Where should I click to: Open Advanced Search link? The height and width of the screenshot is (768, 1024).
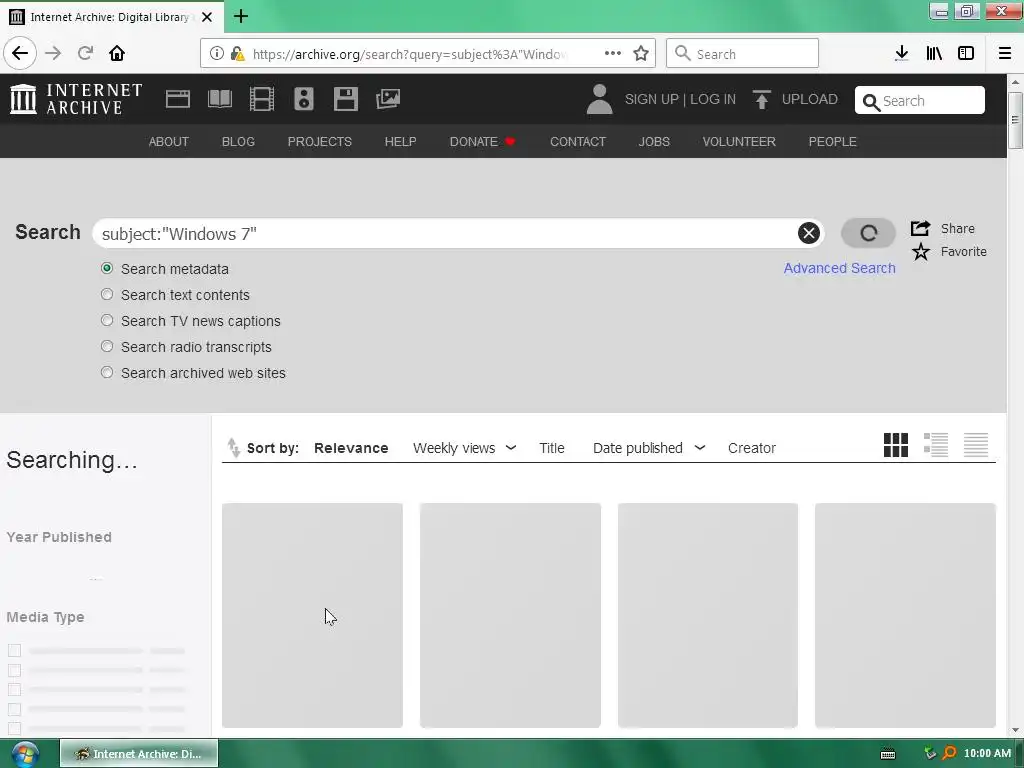(x=839, y=268)
